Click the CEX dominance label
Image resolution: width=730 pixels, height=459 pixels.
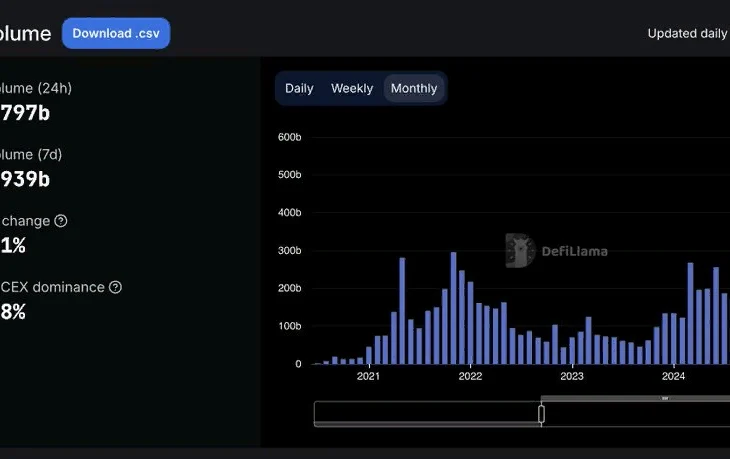coord(52,287)
